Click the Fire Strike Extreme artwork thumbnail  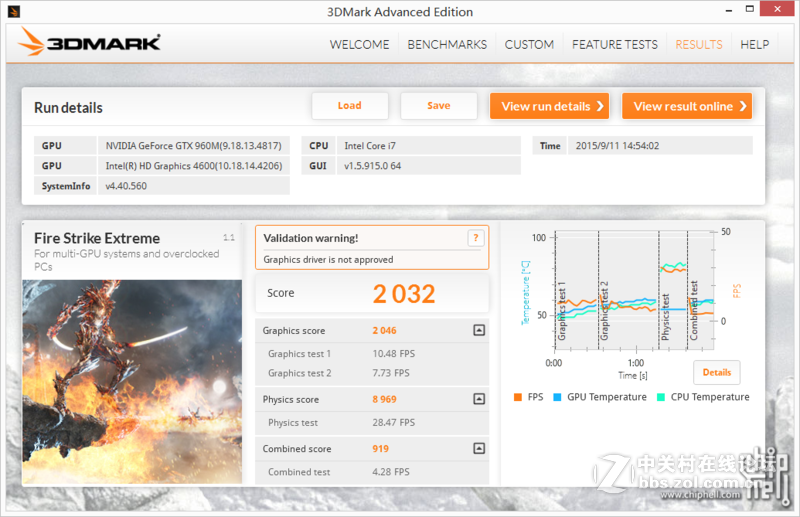132,381
